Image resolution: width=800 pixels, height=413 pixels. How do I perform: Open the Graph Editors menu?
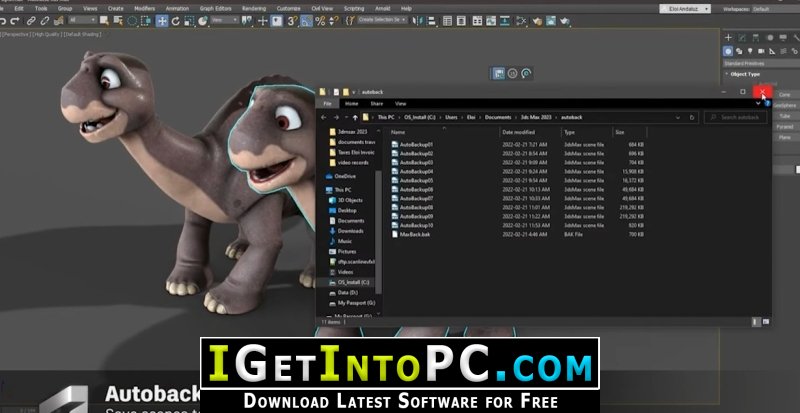(x=217, y=9)
